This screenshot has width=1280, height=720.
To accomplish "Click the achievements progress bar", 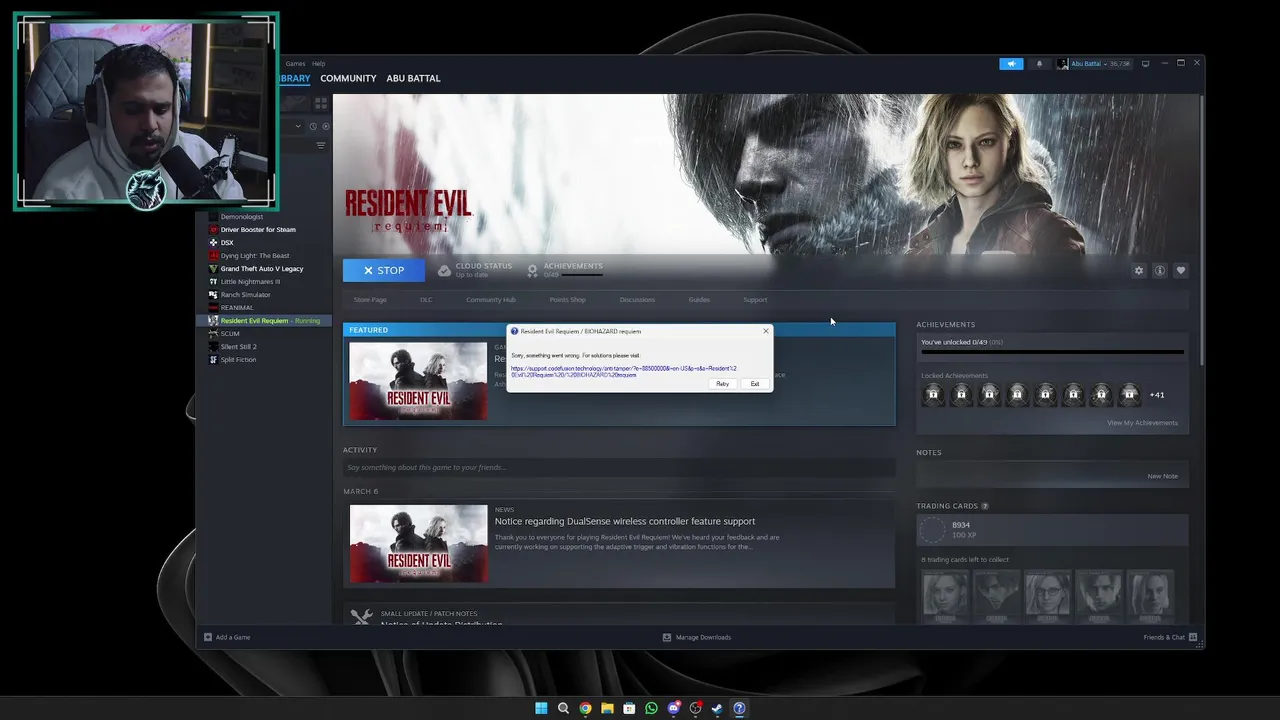I will pos(1052,353).
